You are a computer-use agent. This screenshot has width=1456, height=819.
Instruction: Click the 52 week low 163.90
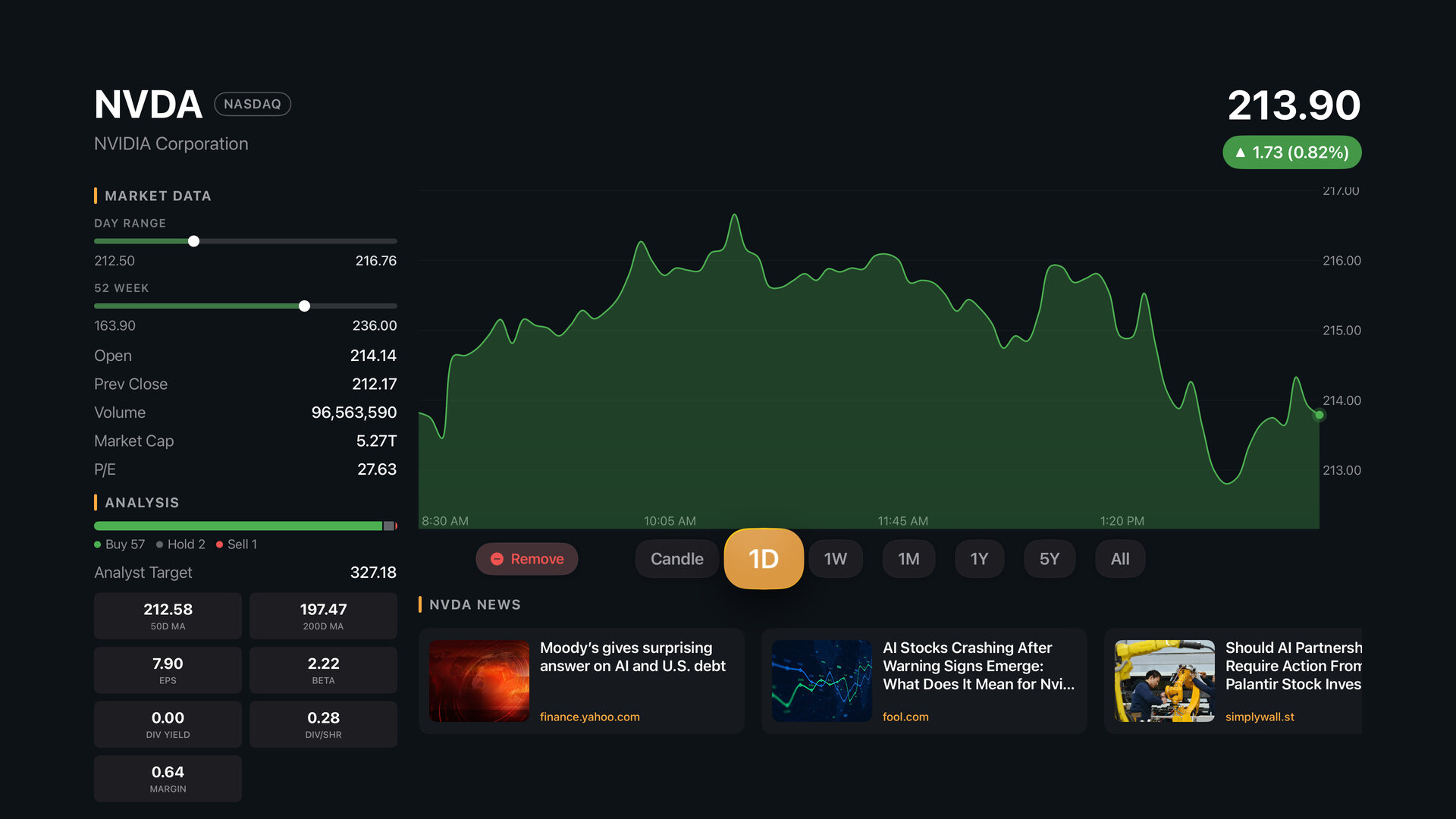[115, 326]
